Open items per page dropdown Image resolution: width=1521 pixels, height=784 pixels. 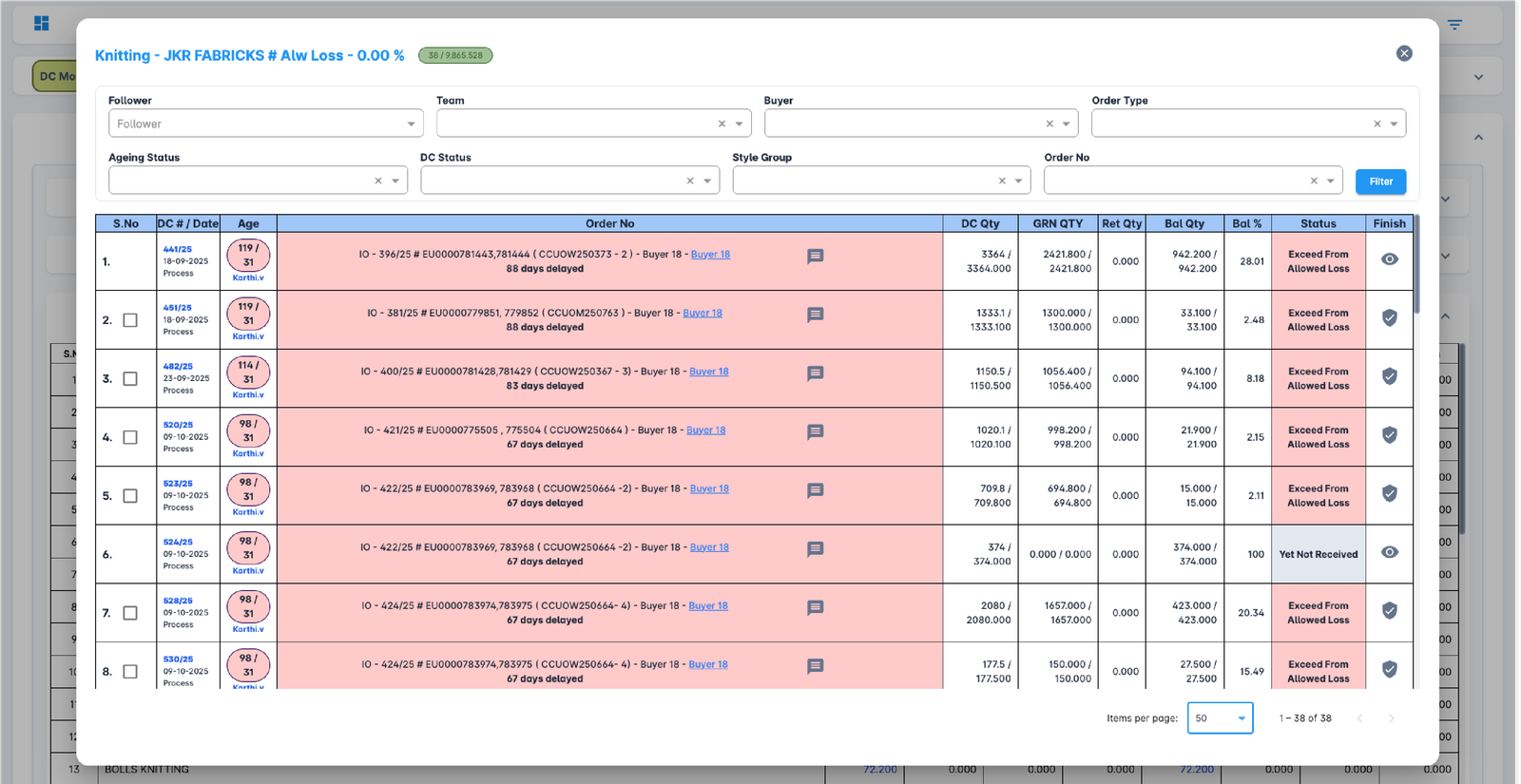pyautogui.click(x=1220, y=718)
